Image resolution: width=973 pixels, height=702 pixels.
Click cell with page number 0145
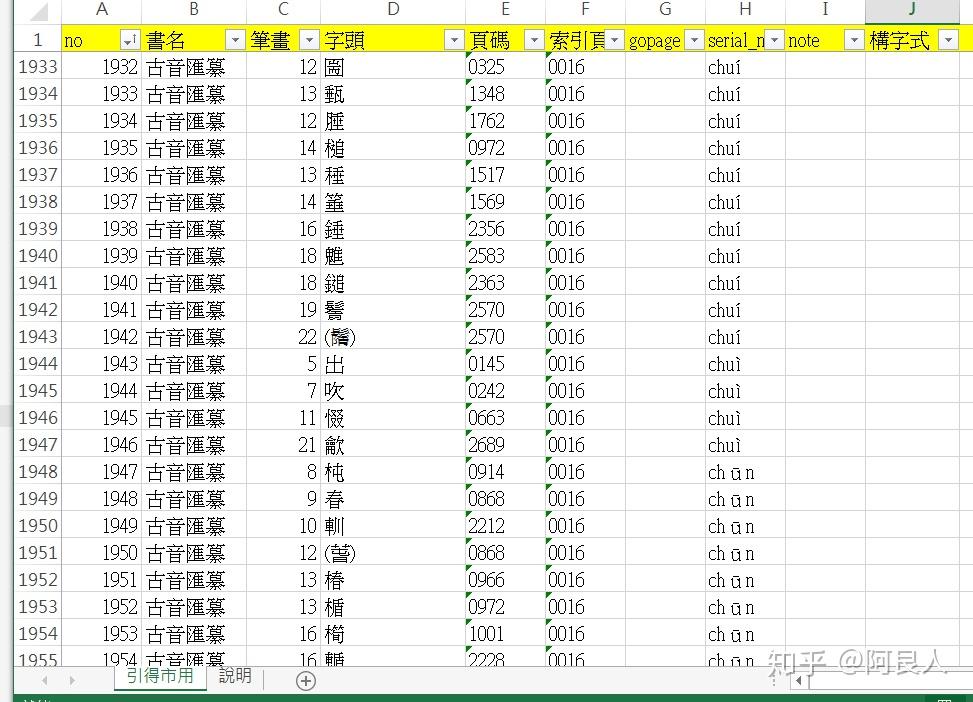[505, 363]
